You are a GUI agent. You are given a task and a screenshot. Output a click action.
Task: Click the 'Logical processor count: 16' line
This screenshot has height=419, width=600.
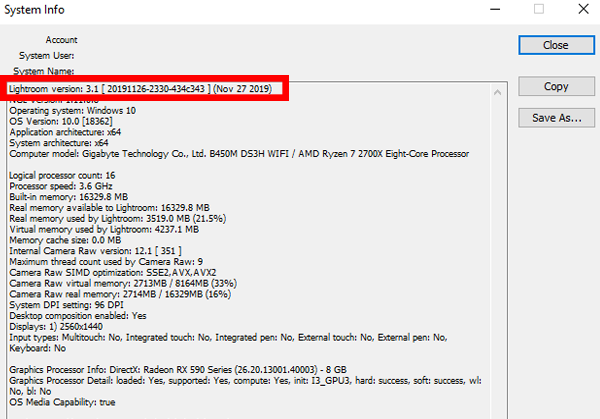tap(62, 175)
